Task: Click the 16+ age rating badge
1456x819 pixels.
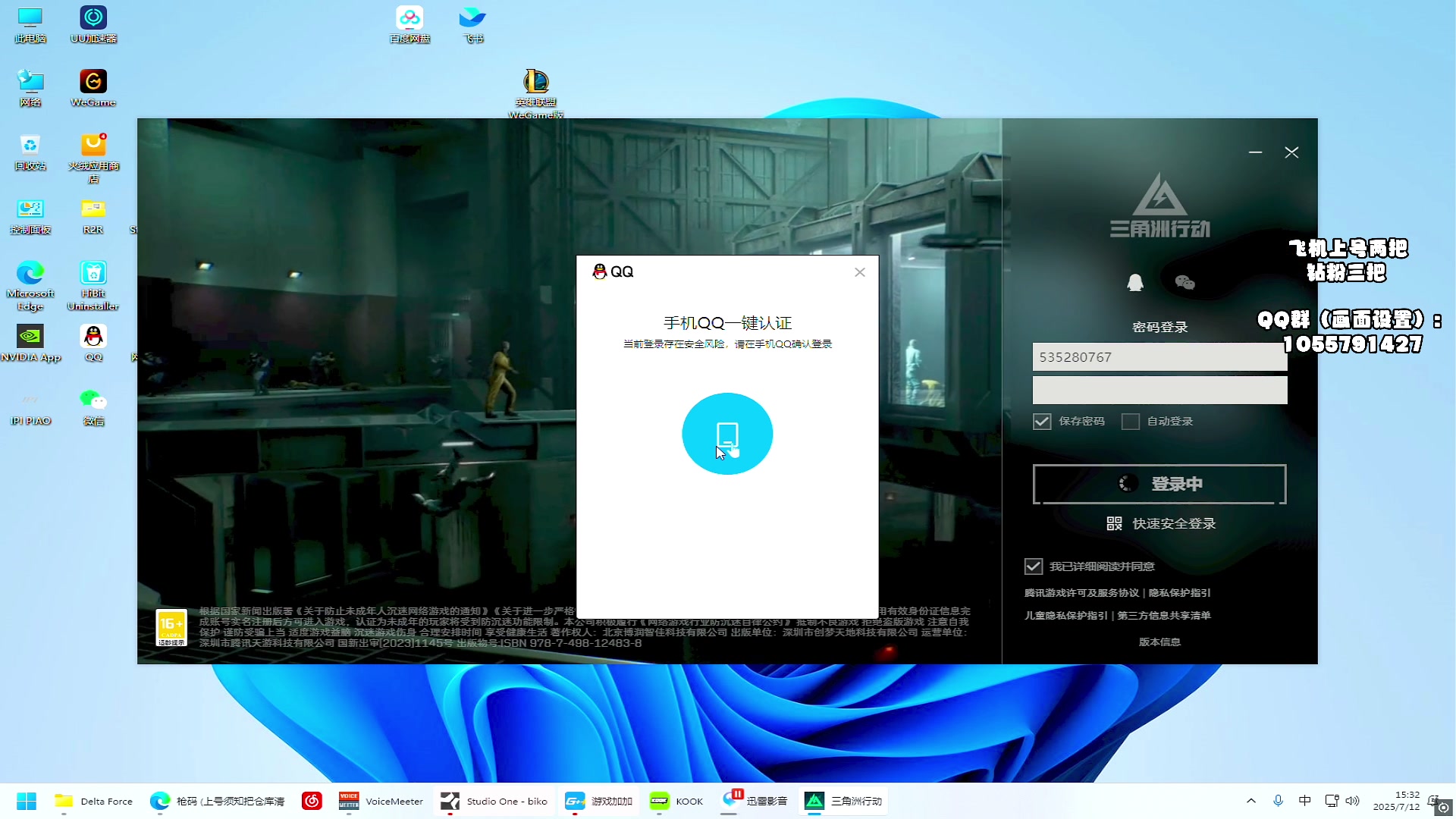Action: (171, 628)
